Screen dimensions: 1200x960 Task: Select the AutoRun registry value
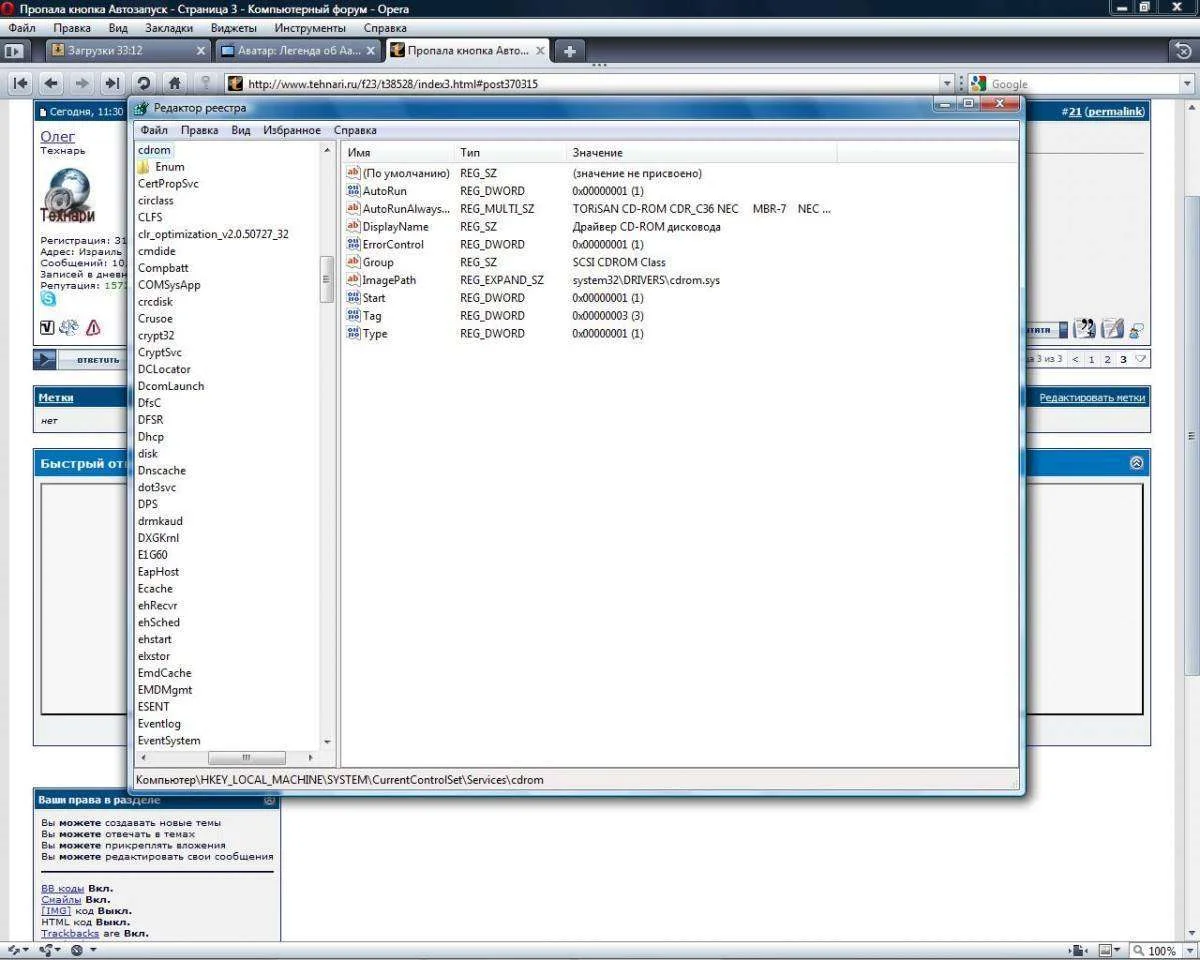coord(384,191)
